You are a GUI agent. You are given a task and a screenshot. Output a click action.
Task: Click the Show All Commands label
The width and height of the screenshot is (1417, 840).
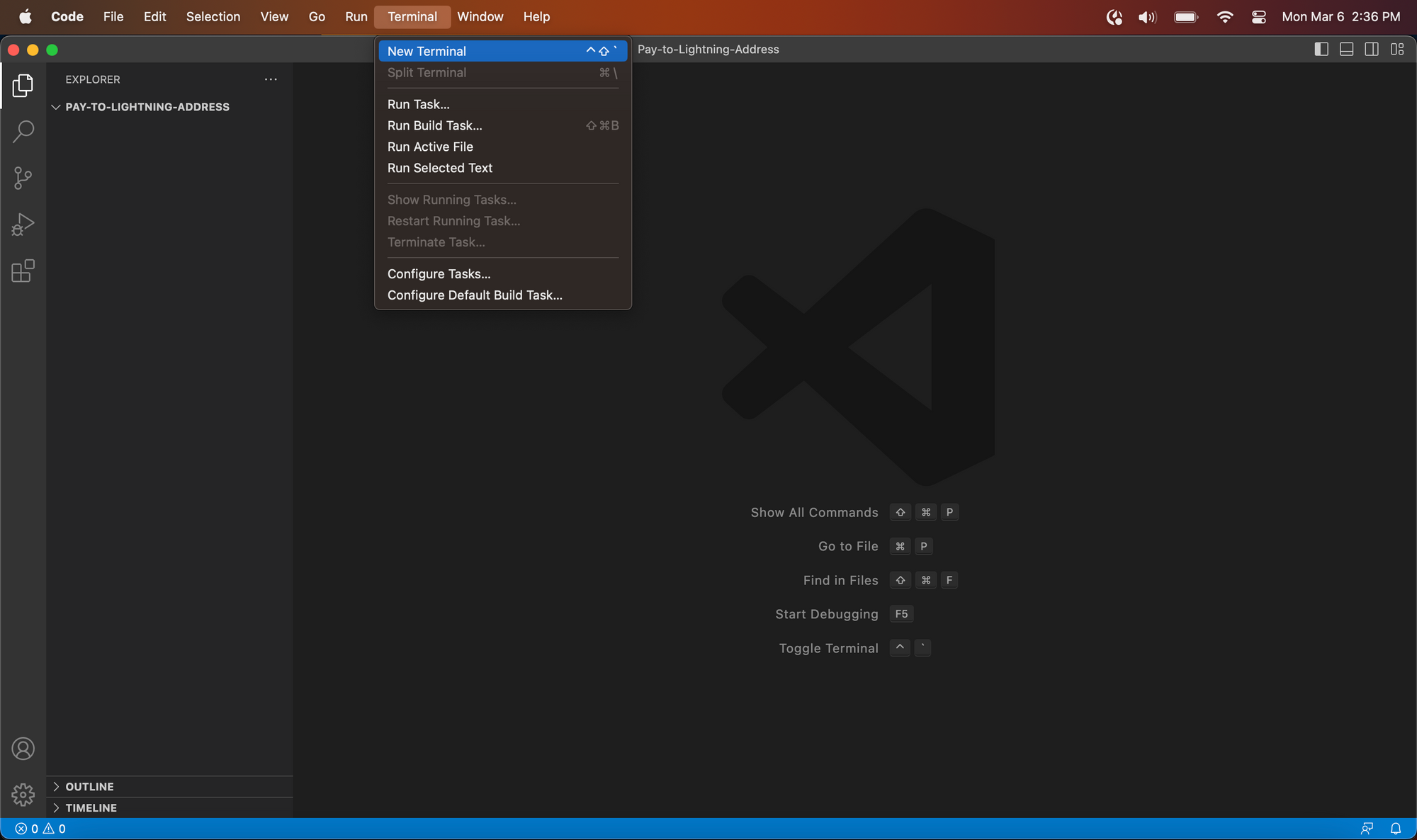[814, 512]
